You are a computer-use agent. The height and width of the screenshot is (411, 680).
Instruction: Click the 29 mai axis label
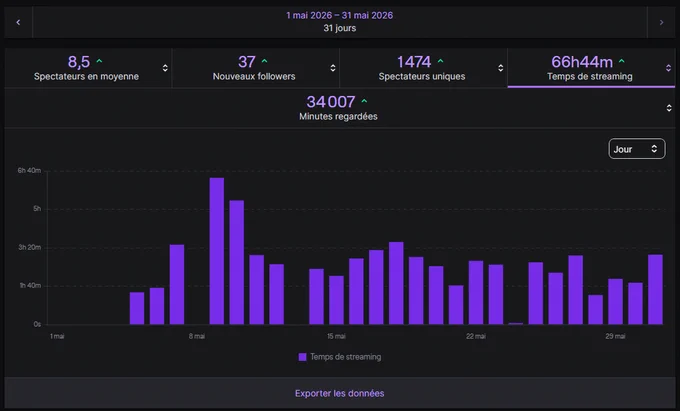click(x=615, y=336)
